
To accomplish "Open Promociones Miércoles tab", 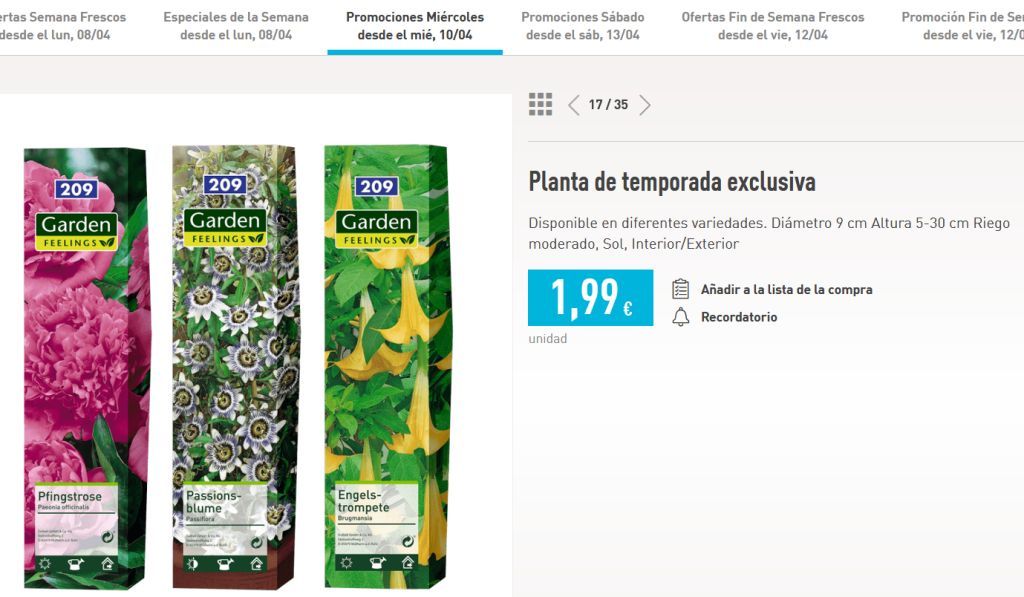I will 415,26.
